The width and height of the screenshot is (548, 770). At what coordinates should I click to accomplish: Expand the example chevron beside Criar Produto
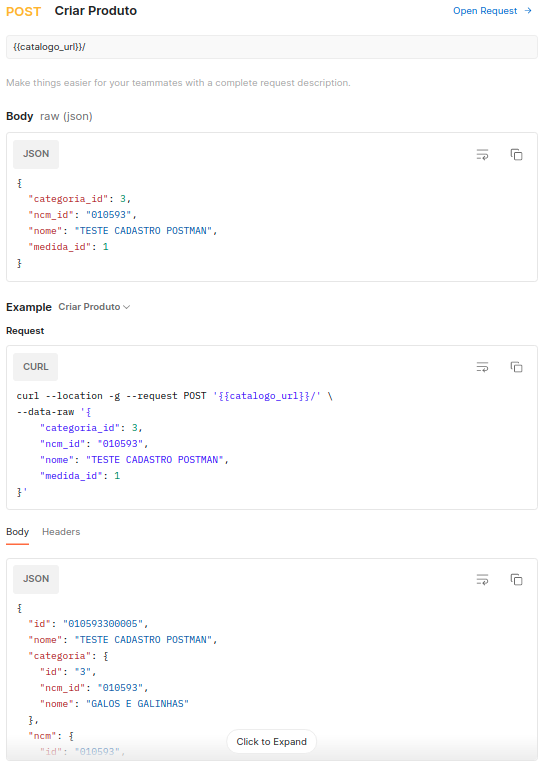[127, 307]
